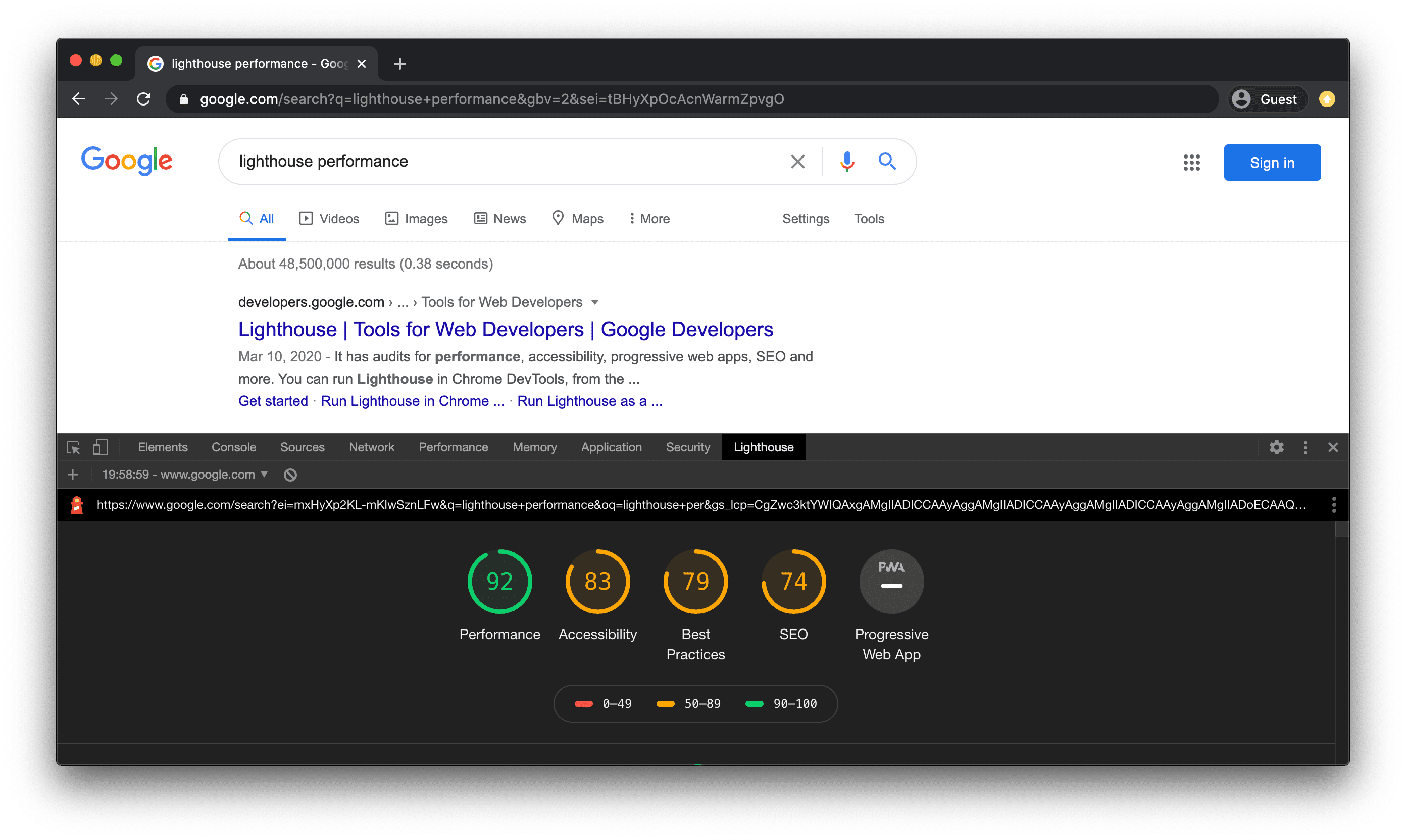Open DevTools settings gear

point(1276,448)
